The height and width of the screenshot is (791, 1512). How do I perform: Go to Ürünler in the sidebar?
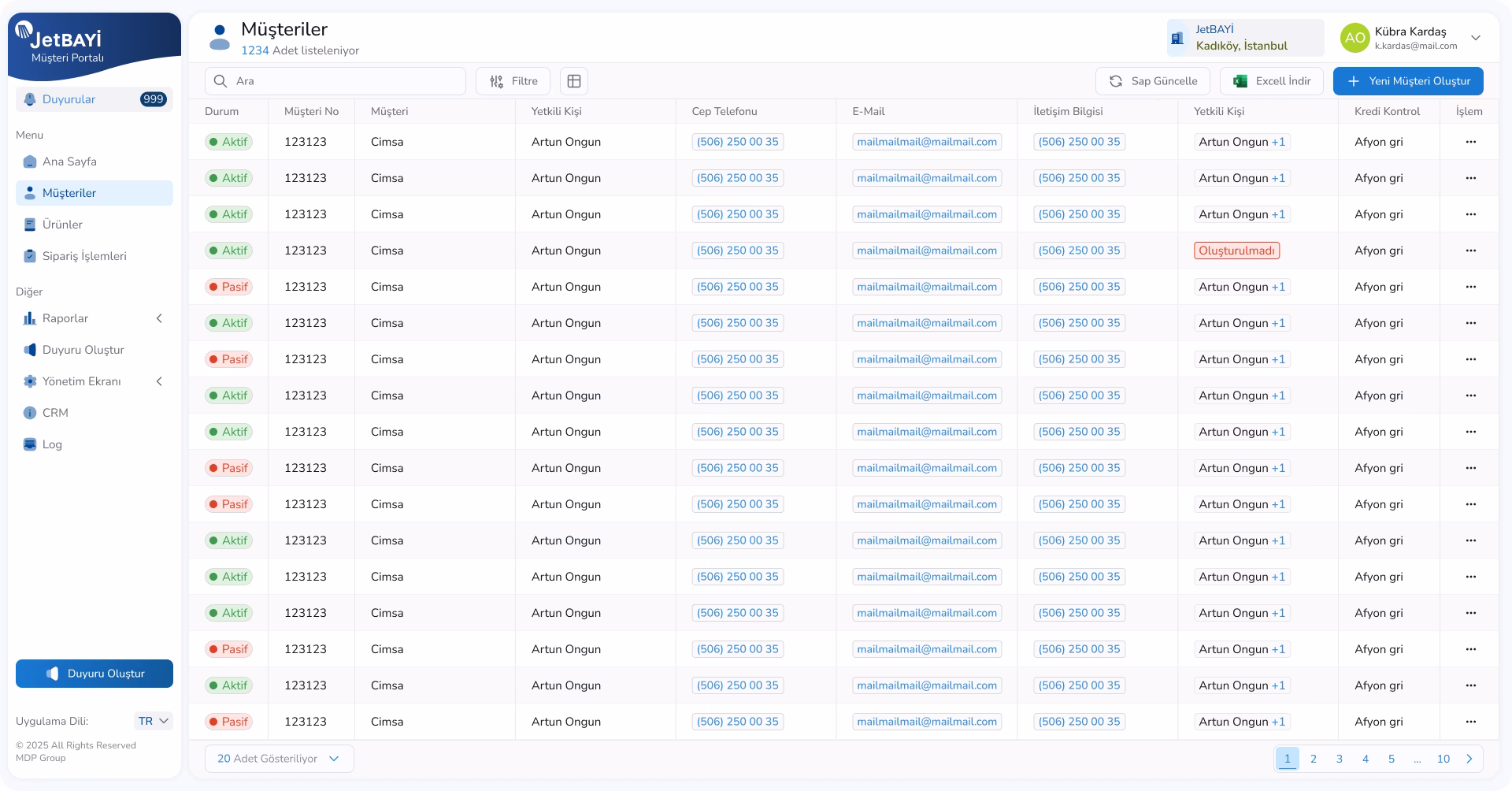click(62, 225)
